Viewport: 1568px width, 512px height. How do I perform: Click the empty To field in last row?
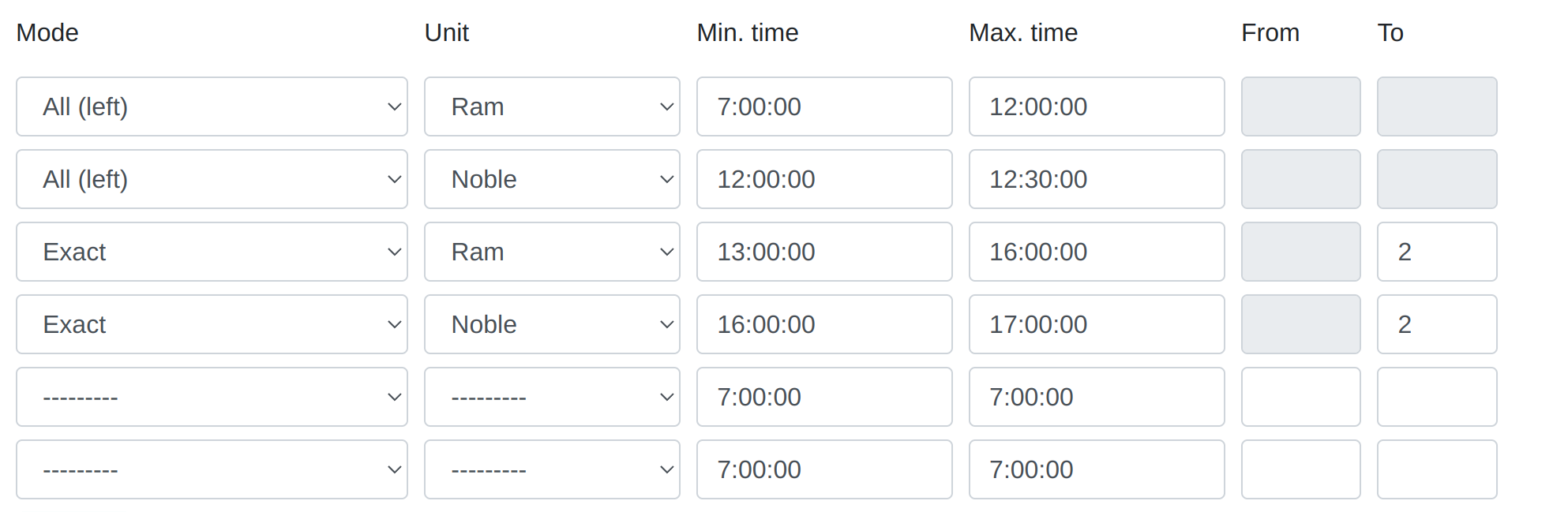1437,469
